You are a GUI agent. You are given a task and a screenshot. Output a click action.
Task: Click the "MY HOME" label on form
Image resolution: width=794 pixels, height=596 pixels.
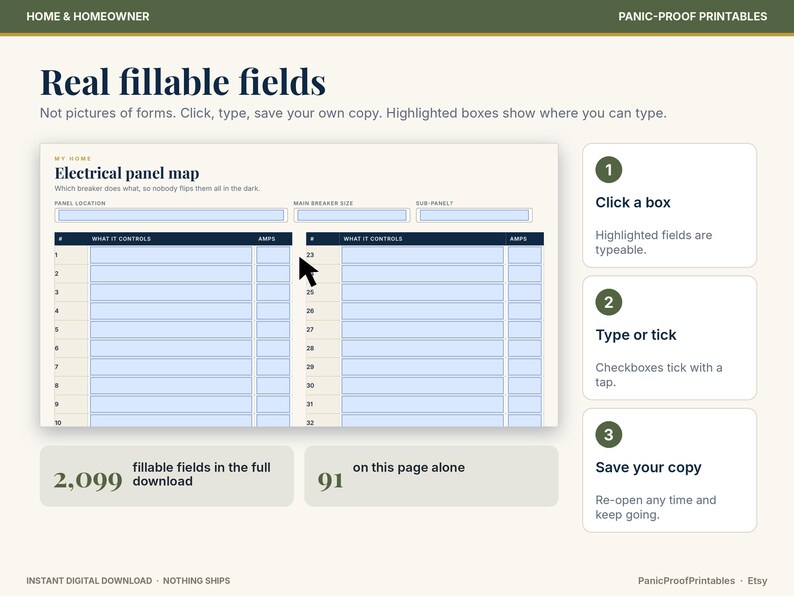73,158
